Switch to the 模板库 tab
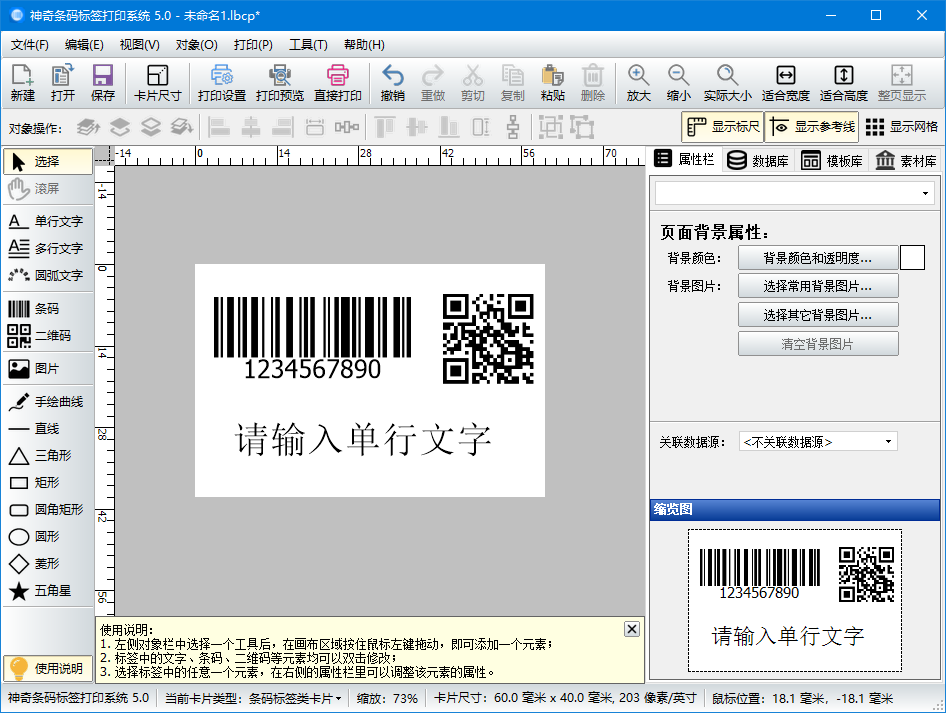 (831, 160)
